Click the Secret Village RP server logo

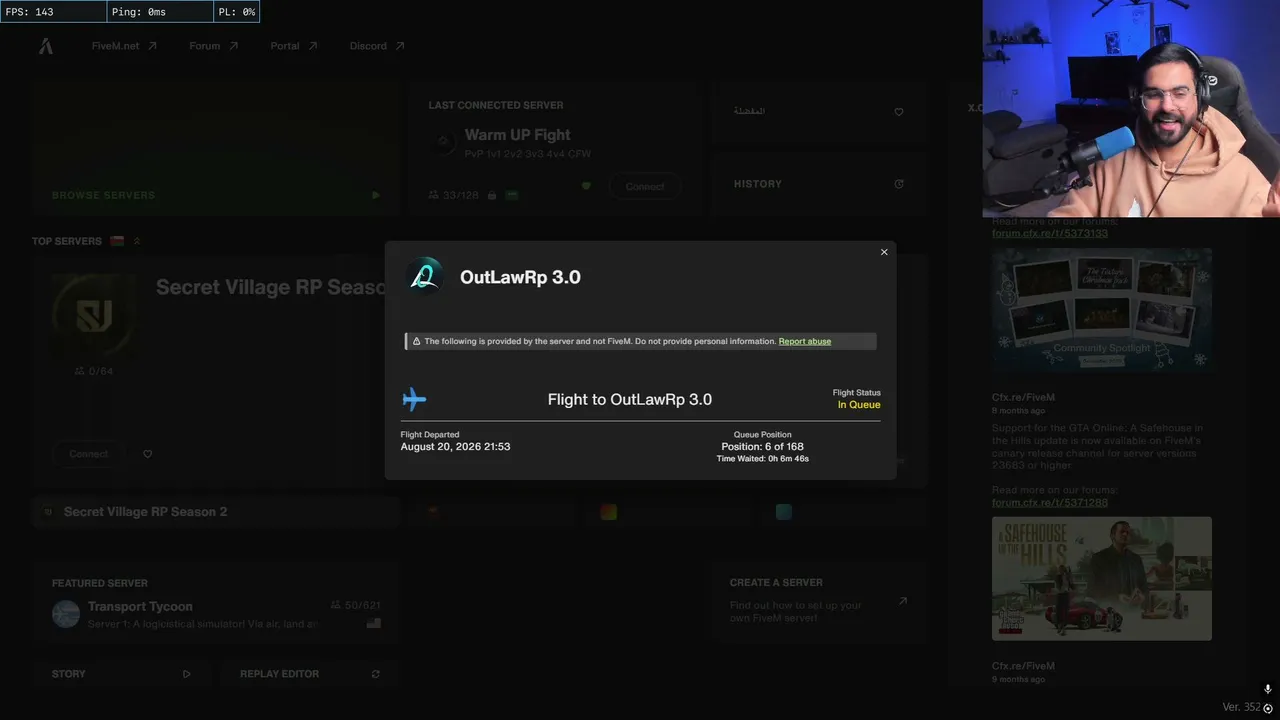(94, 317)
